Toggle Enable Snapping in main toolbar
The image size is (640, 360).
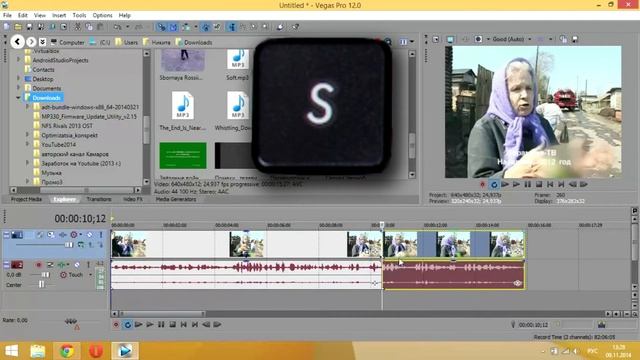pyautogui.click(x=162, y=27)
